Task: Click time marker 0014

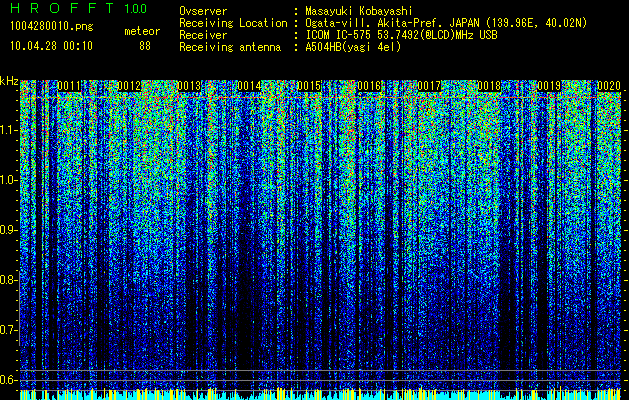Action: pyautogui.click(x=249, y=86)
